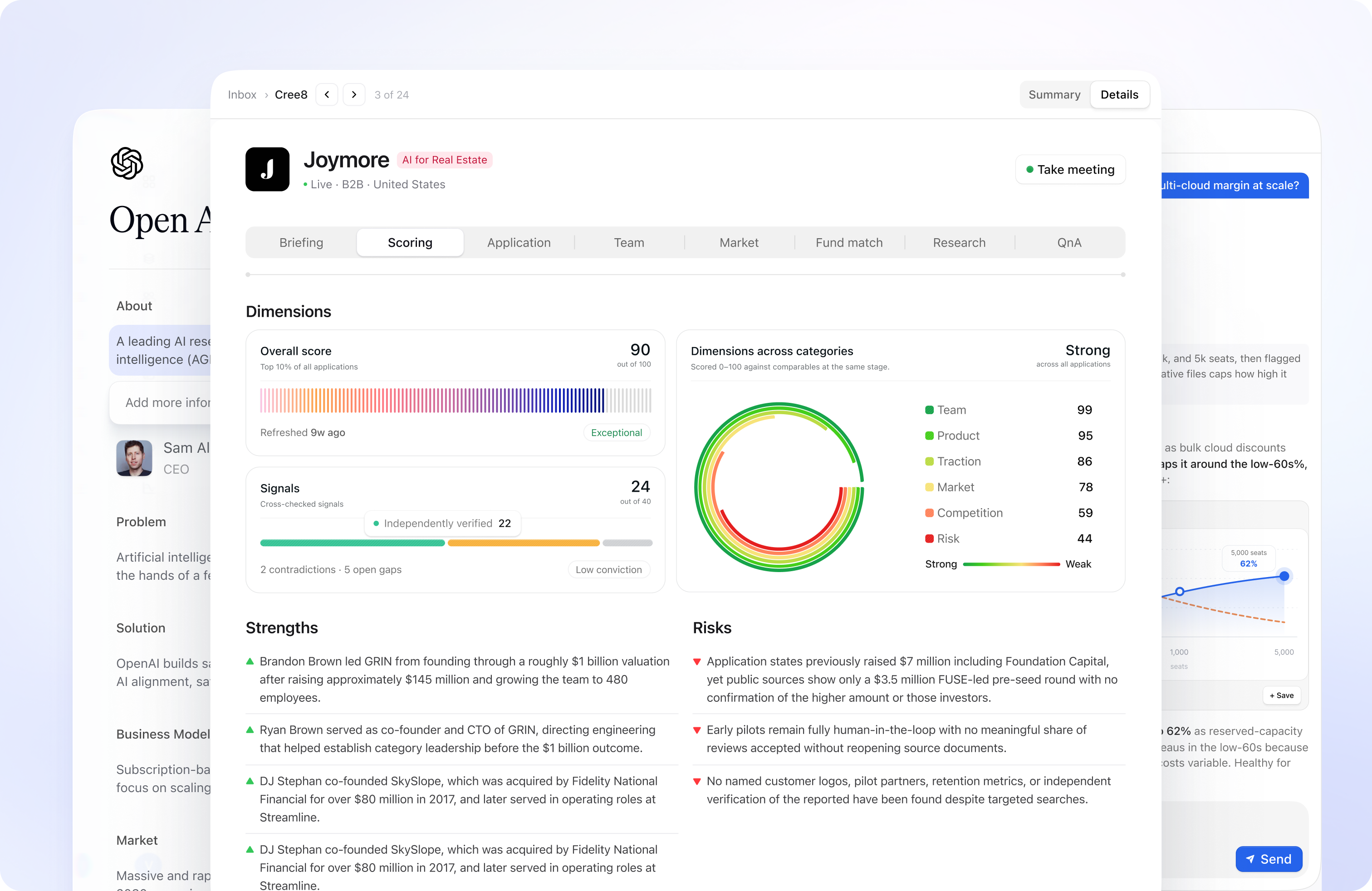Image resolution: width=1372 pixels, height=891 pixels.
Task: Click the Strong-to-Weak gradient scale
Action: tap(1011, 564)
